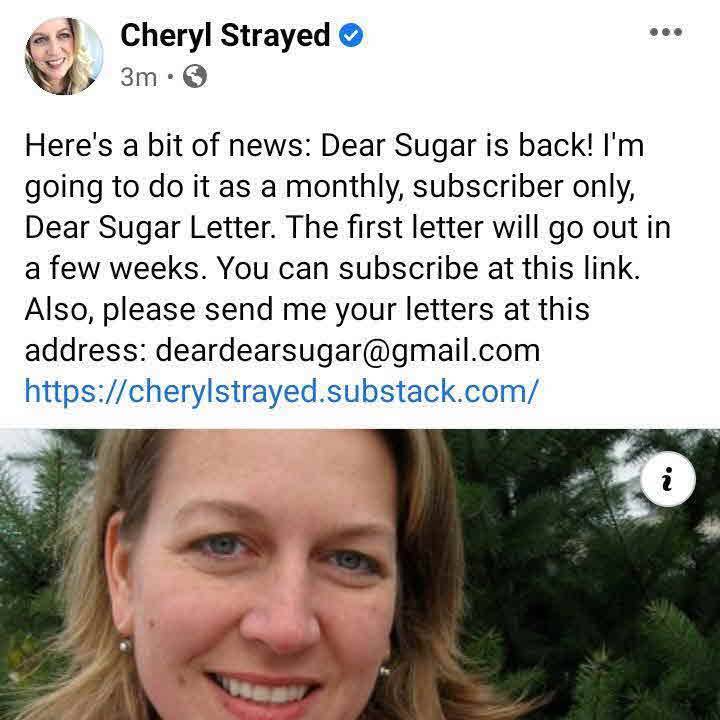This screenshot has width=720, height=720.
Task: Click the 3m post timestamp
Action: point(138,77)
